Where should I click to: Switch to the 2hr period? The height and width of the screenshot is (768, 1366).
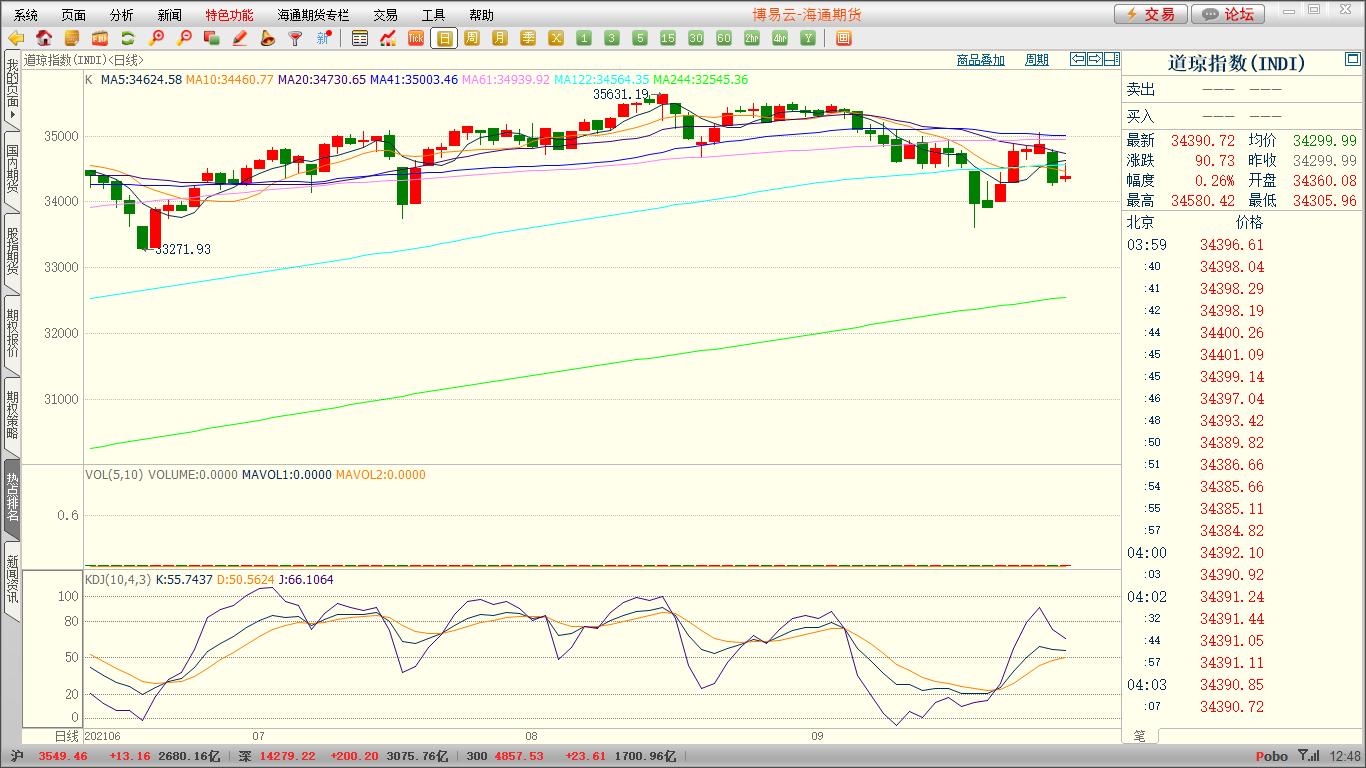pos(752,38)
